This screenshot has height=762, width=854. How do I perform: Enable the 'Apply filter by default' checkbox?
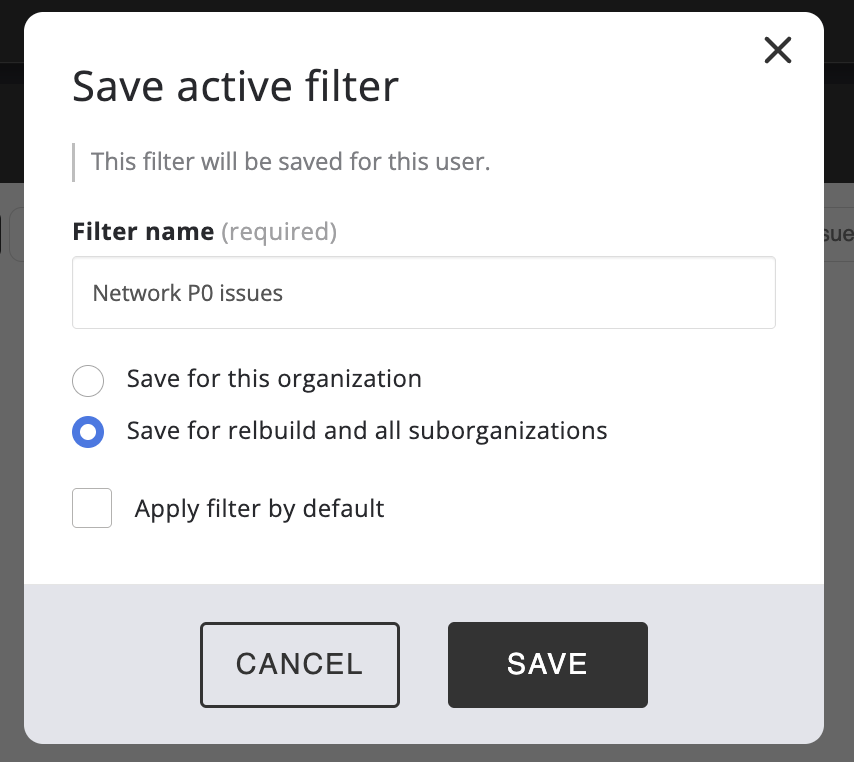point(92,508)
